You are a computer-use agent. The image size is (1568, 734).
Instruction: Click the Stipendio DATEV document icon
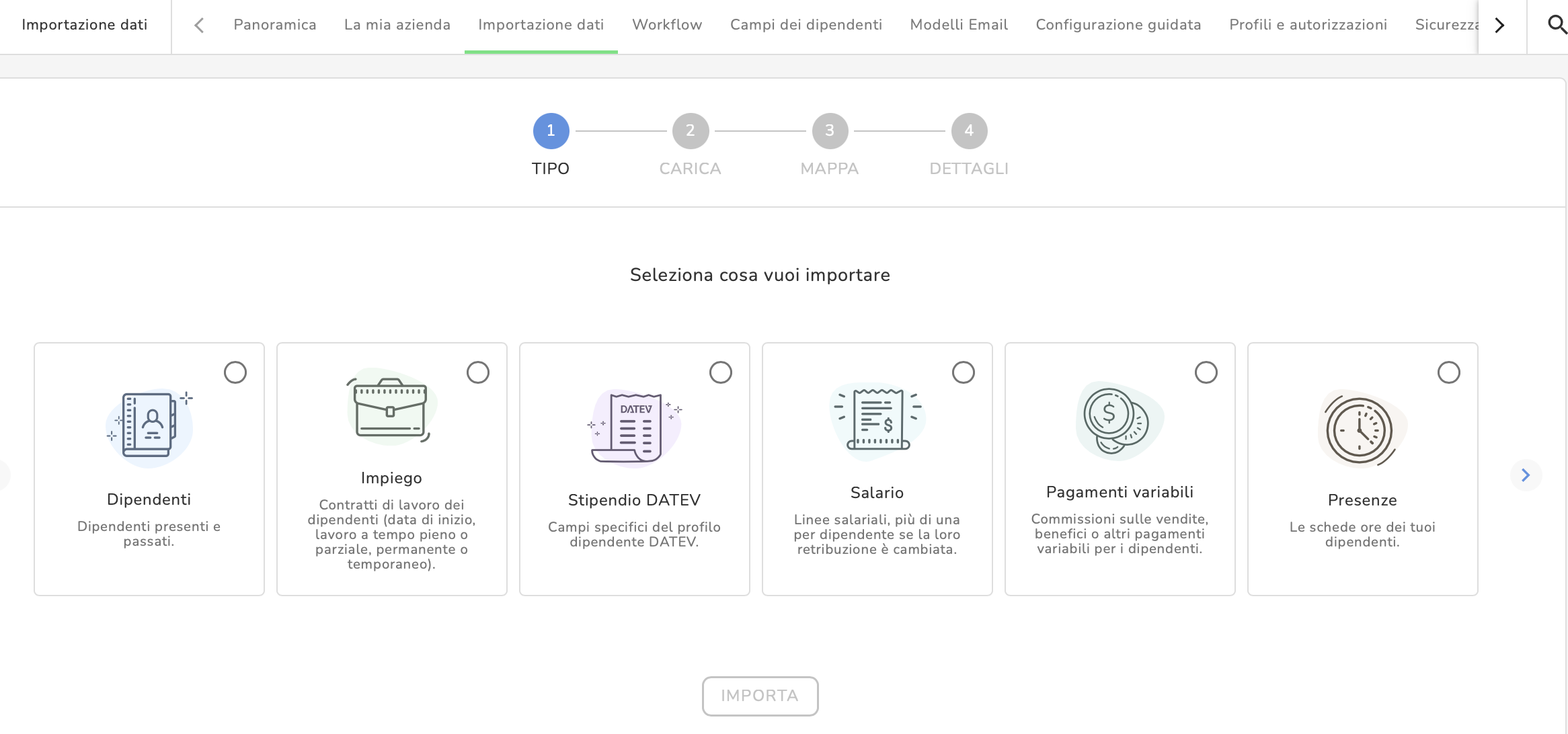635,427
